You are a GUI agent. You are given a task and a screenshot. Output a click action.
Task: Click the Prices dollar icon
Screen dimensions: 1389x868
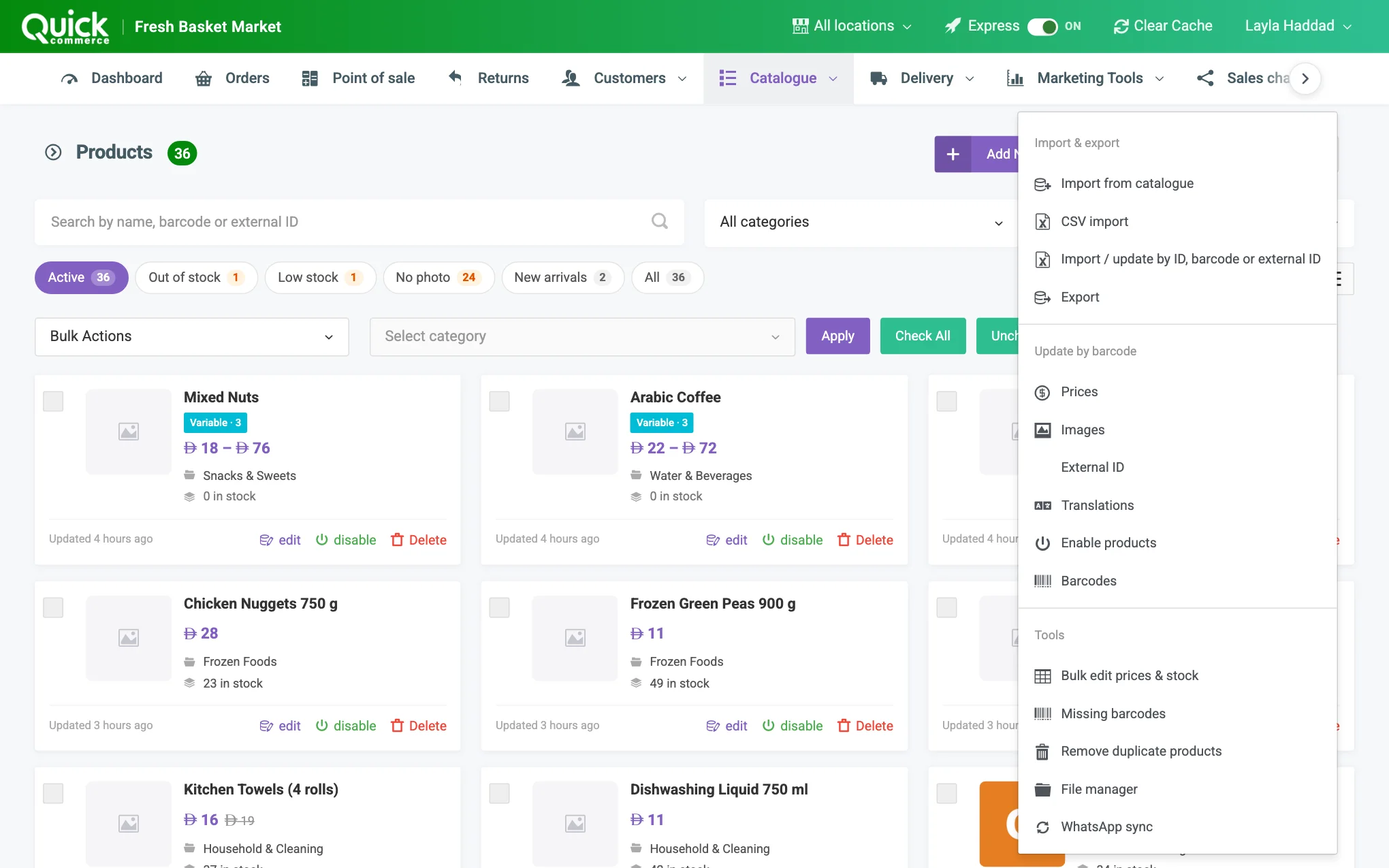pos(1042,392)
